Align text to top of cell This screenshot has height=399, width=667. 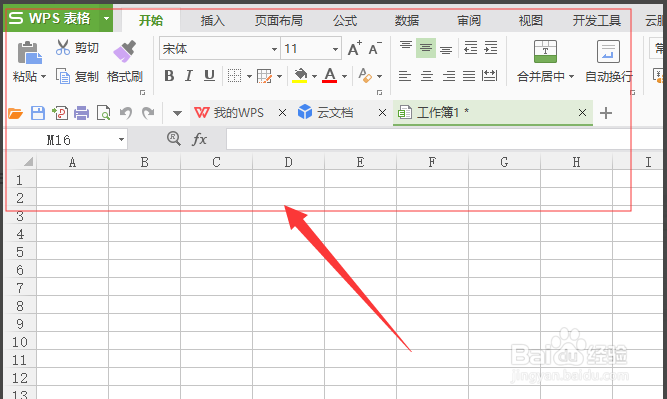(406, 46)
